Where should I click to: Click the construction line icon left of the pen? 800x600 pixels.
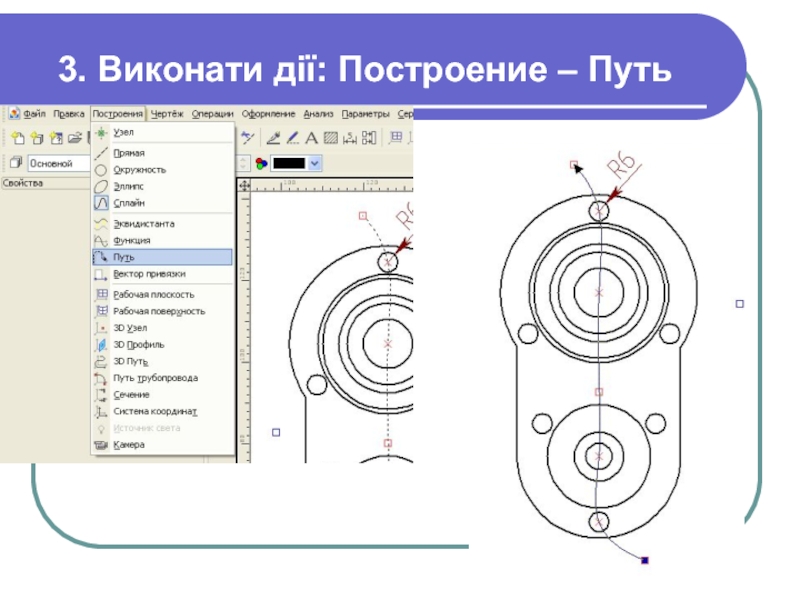coord(247,137)
